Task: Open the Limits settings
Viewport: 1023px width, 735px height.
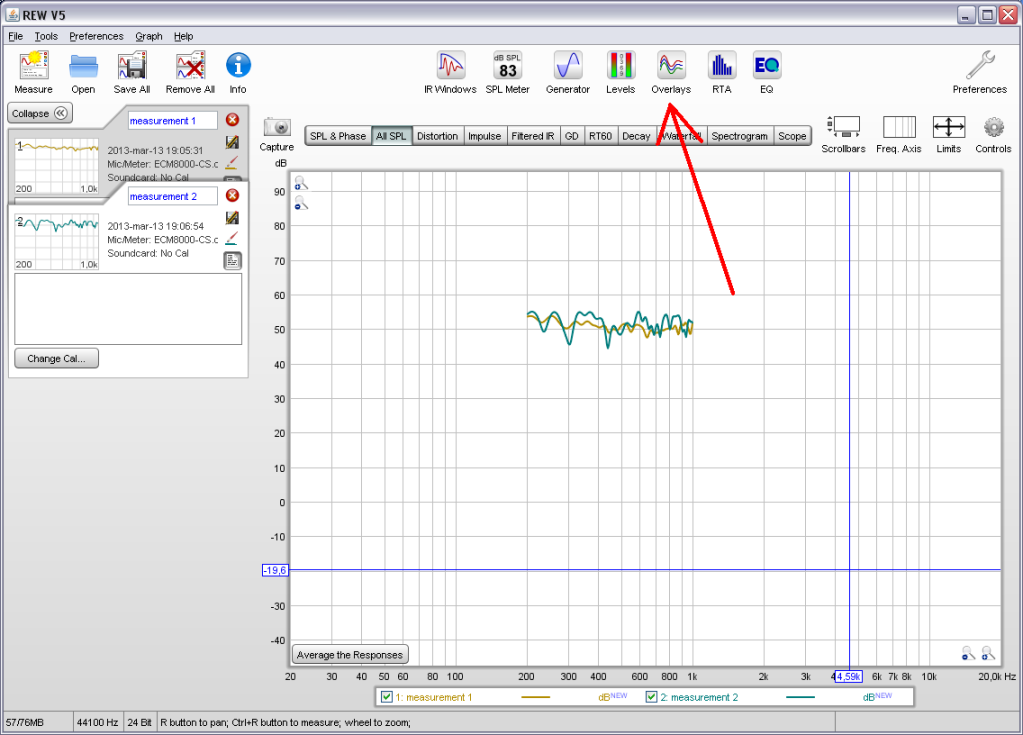Action: point(948,128)
